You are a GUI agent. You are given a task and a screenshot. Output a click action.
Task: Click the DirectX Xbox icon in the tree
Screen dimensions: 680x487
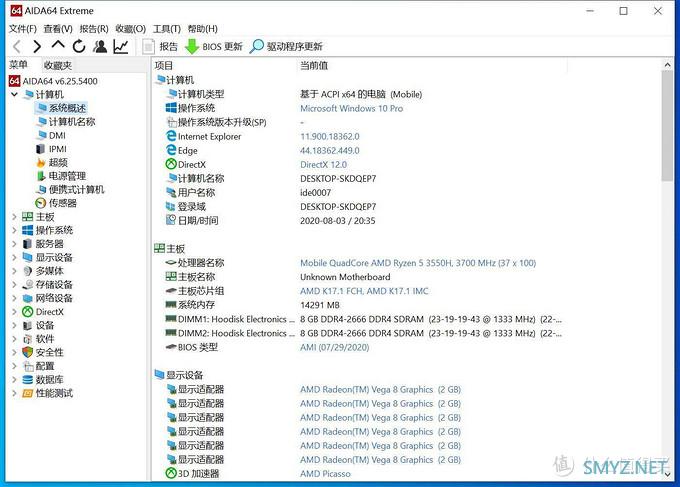click(x=27, y=311)
